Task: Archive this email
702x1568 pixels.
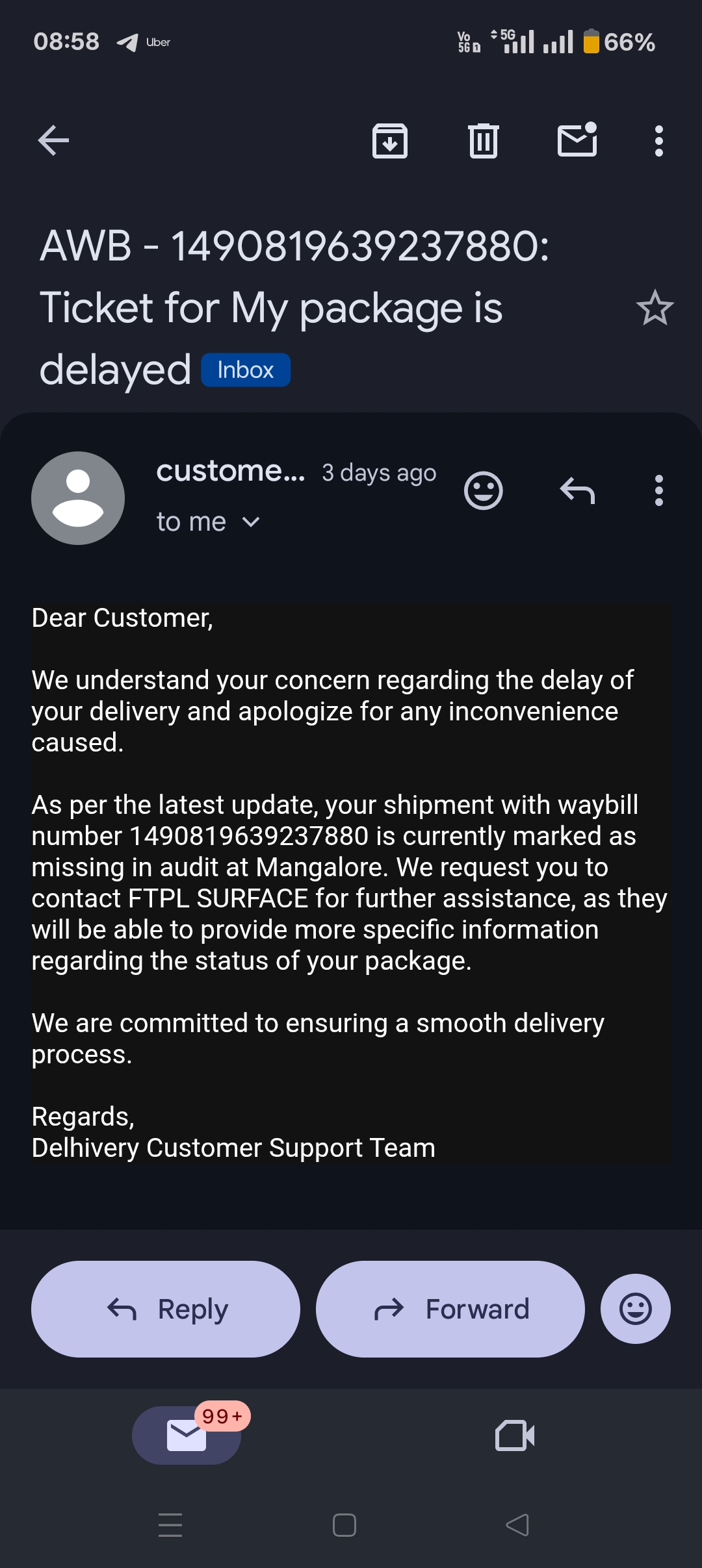Action: (390, 140)
